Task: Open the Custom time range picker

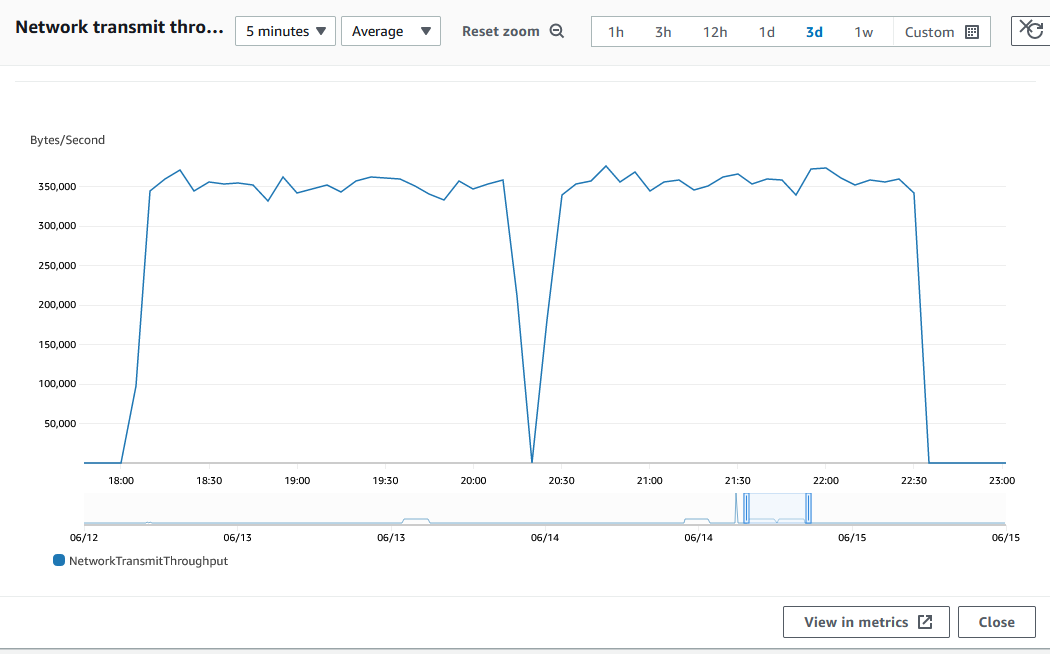Action: point(942,32)
